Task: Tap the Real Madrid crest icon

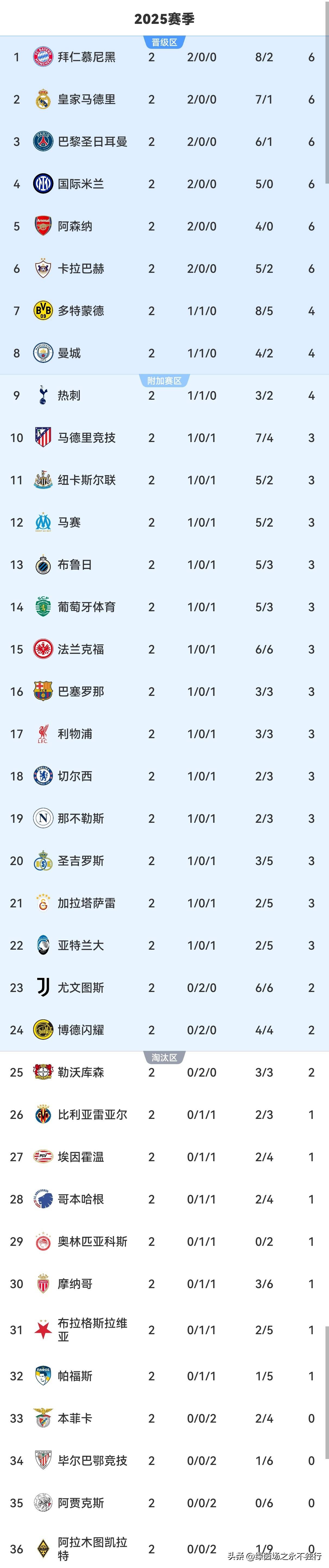Action: tap(43, 100)
